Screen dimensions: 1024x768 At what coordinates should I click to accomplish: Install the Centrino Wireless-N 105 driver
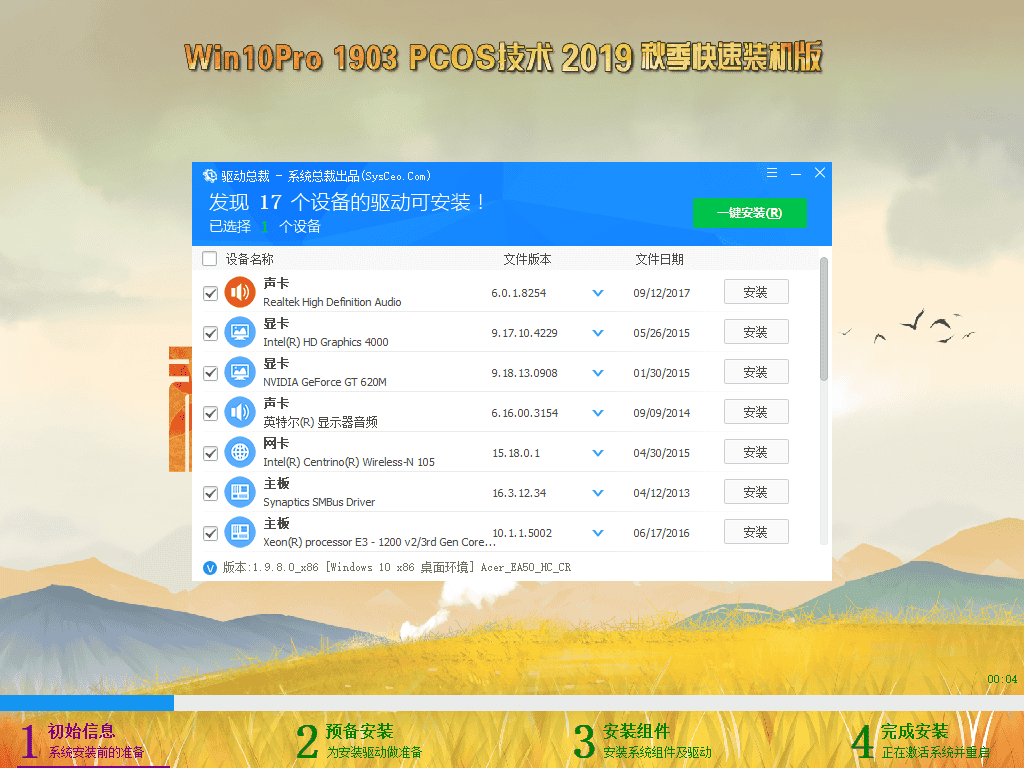click(756, 452)
